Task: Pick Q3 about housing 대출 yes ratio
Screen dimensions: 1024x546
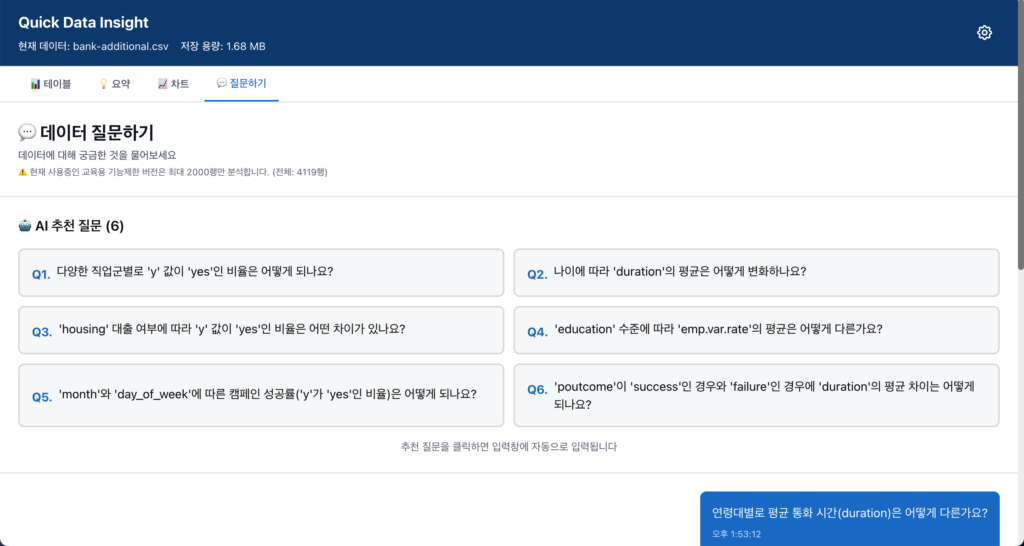Action: [261, 330]
